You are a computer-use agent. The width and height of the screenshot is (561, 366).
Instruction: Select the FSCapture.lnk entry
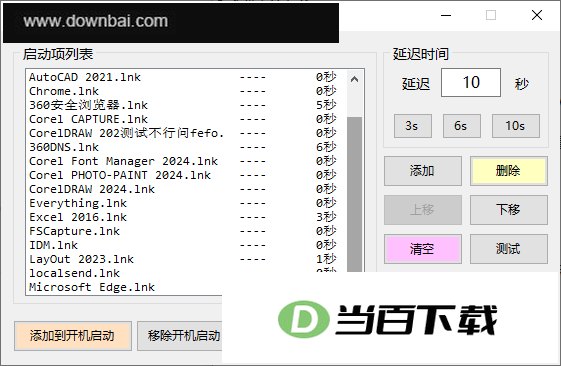click(186, 231)
